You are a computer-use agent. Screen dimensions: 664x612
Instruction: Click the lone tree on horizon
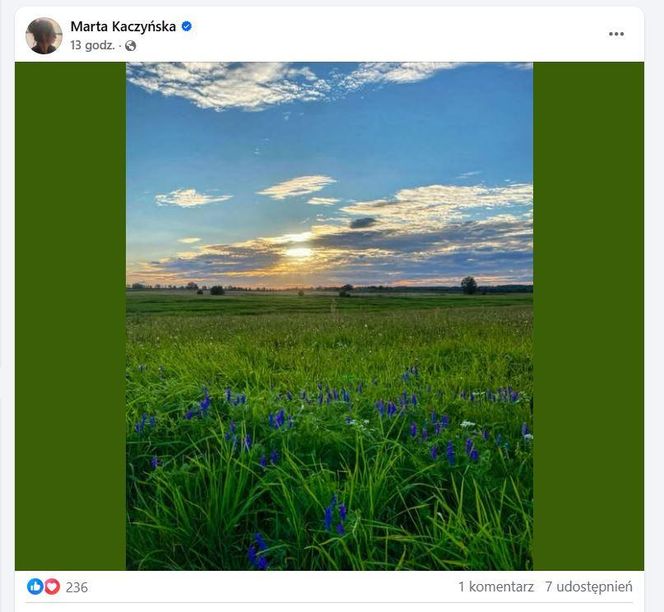(469, 285)
